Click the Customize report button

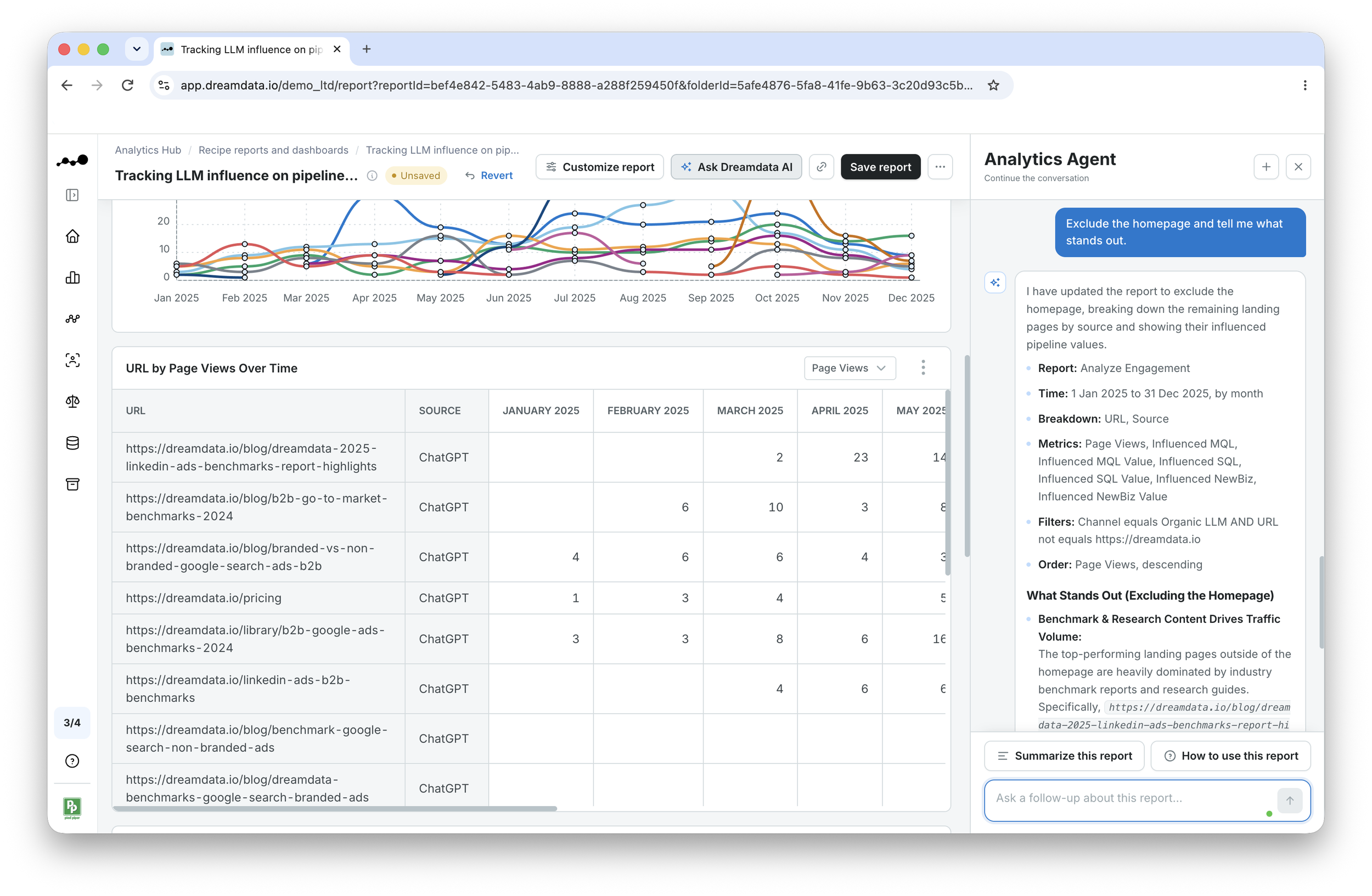click(600, 167)
